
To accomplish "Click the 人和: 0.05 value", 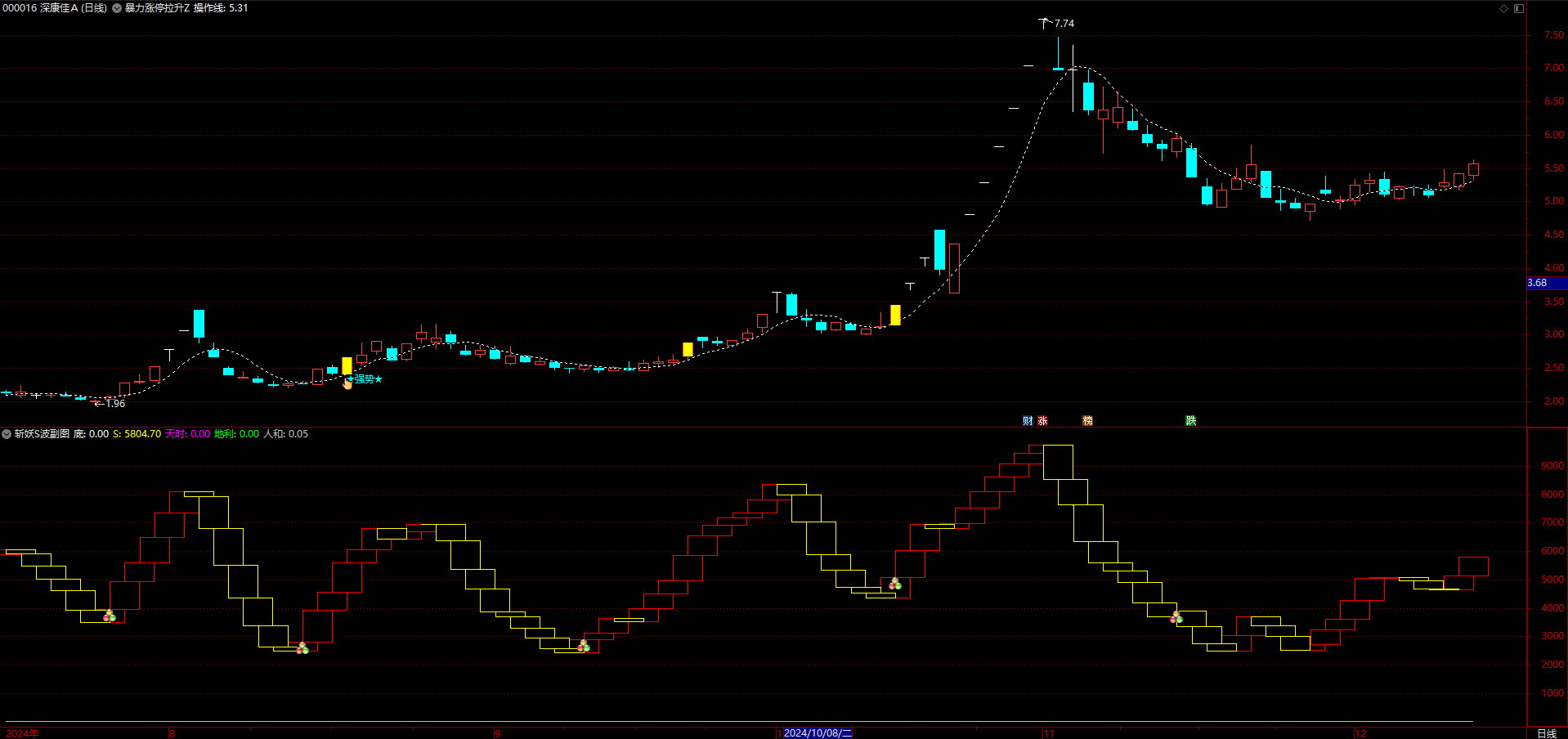I will click(x=285, y=434).
